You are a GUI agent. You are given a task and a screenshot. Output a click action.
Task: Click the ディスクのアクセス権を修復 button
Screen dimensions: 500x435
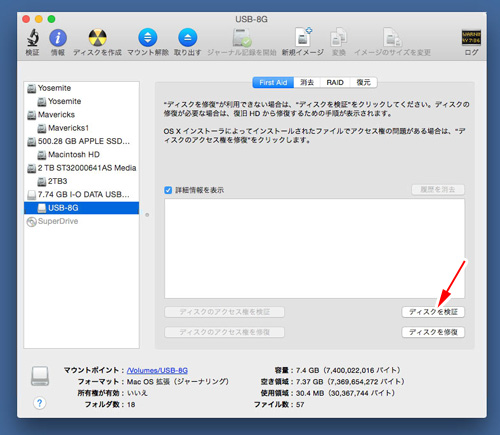pos(224,332)
